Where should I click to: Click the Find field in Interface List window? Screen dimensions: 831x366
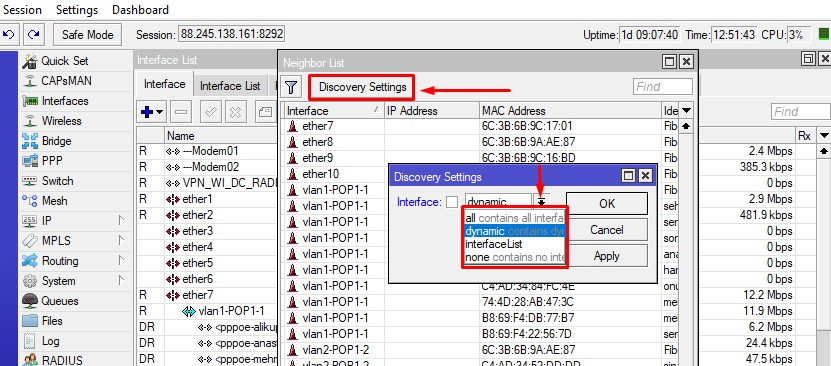[800, 111]
